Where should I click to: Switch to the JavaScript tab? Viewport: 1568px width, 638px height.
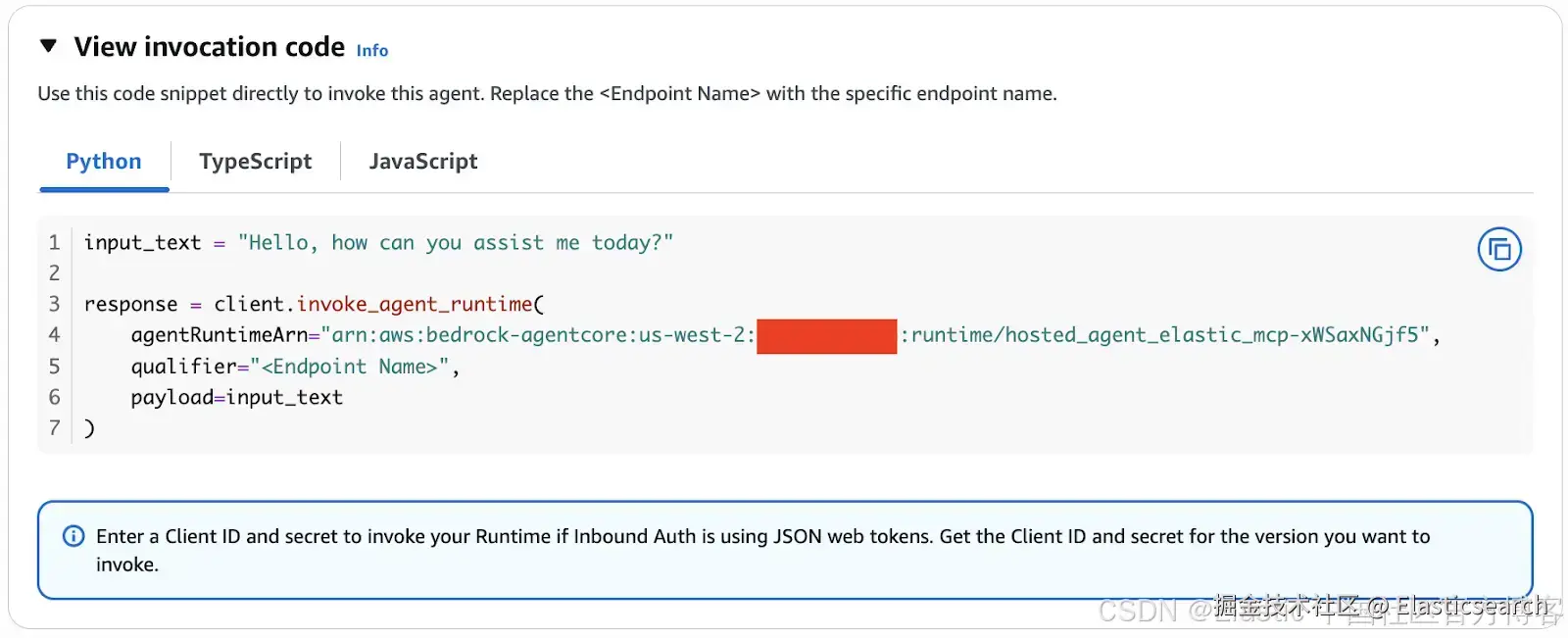[423, 161]
